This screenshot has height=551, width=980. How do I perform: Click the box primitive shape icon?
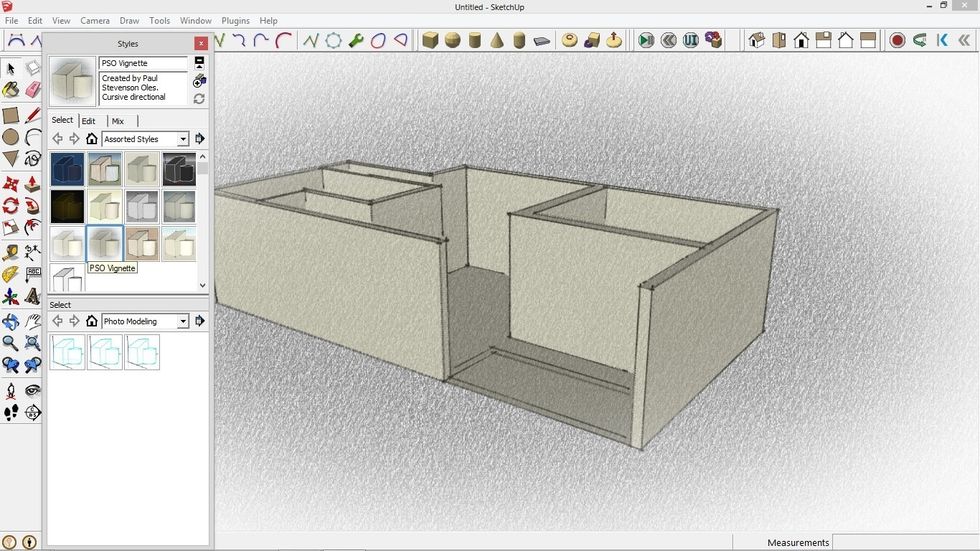pos(430,41)
